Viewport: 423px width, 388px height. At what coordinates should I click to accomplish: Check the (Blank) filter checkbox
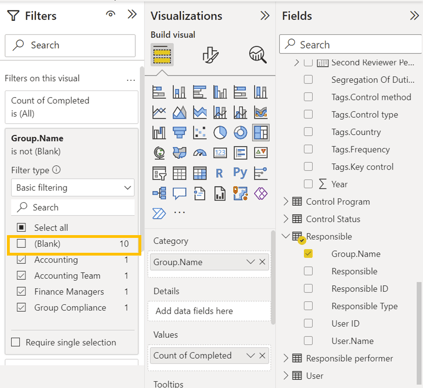21,244
